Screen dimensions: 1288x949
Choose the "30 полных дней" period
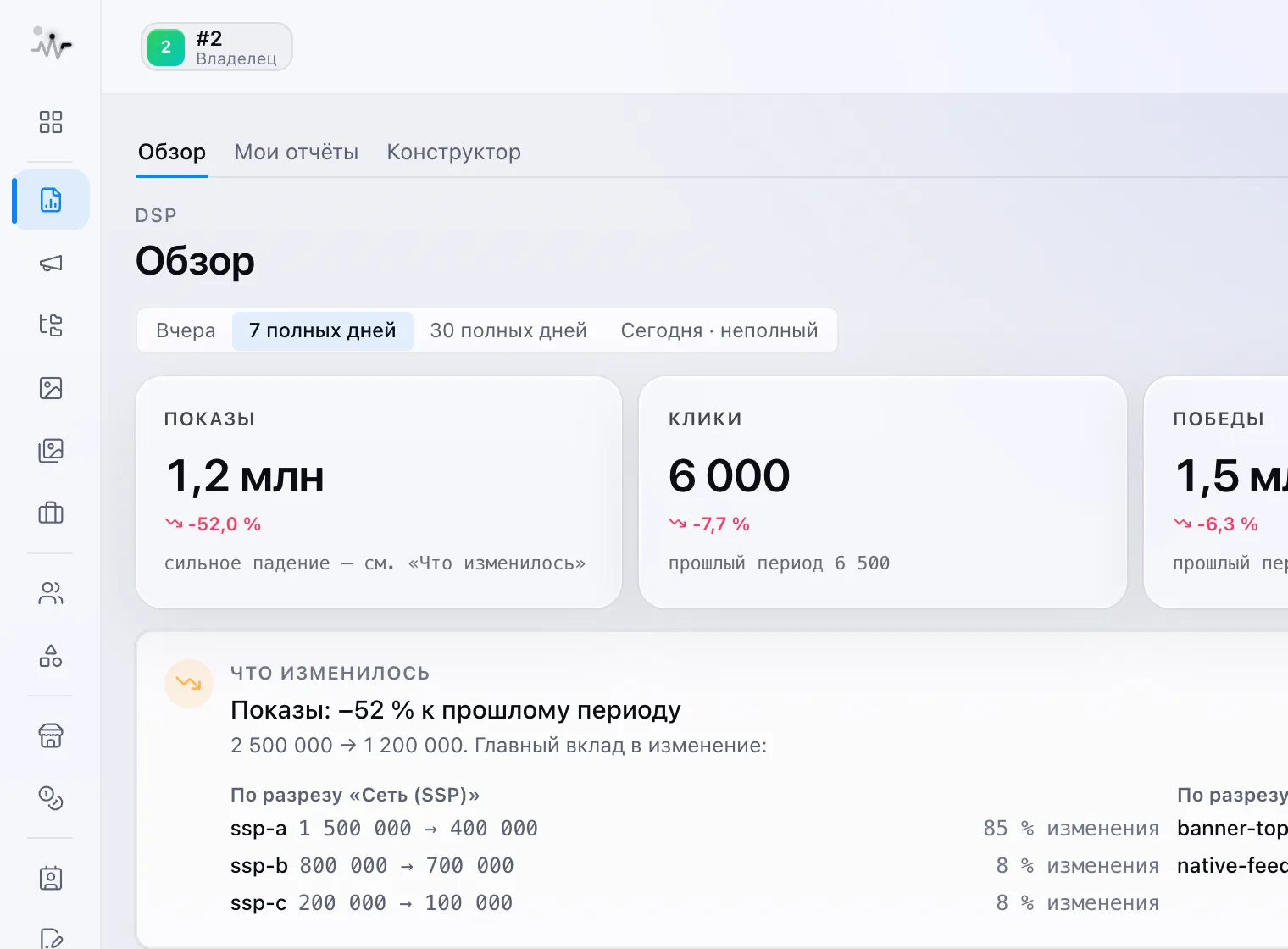click(508, 330)
